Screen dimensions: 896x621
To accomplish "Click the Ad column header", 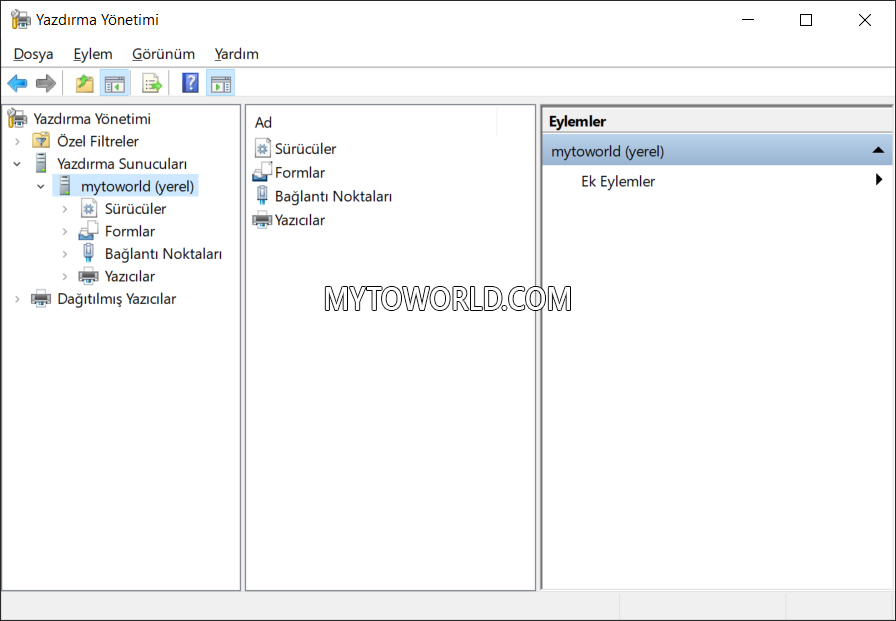I will [262, 122].
